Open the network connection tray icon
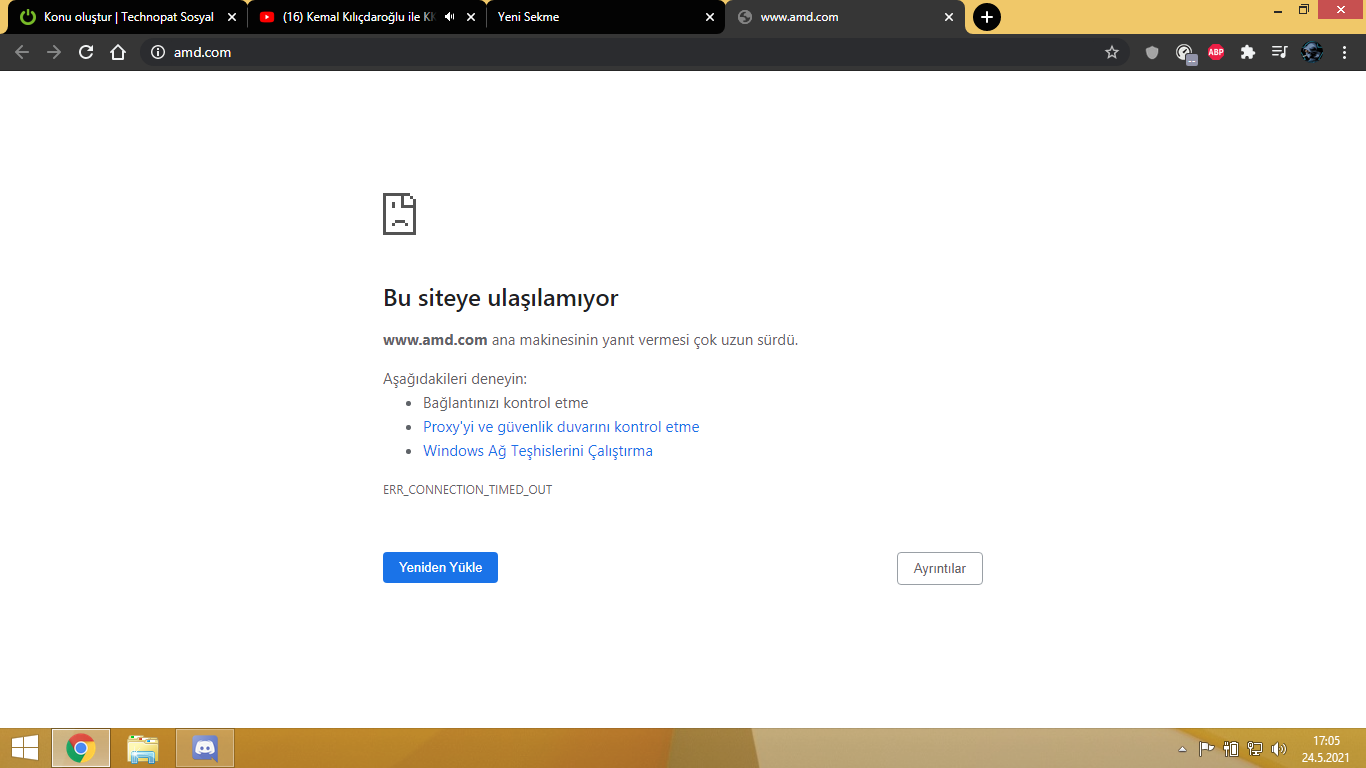Screen dimensions: 1366x768 pos(1255,748)
